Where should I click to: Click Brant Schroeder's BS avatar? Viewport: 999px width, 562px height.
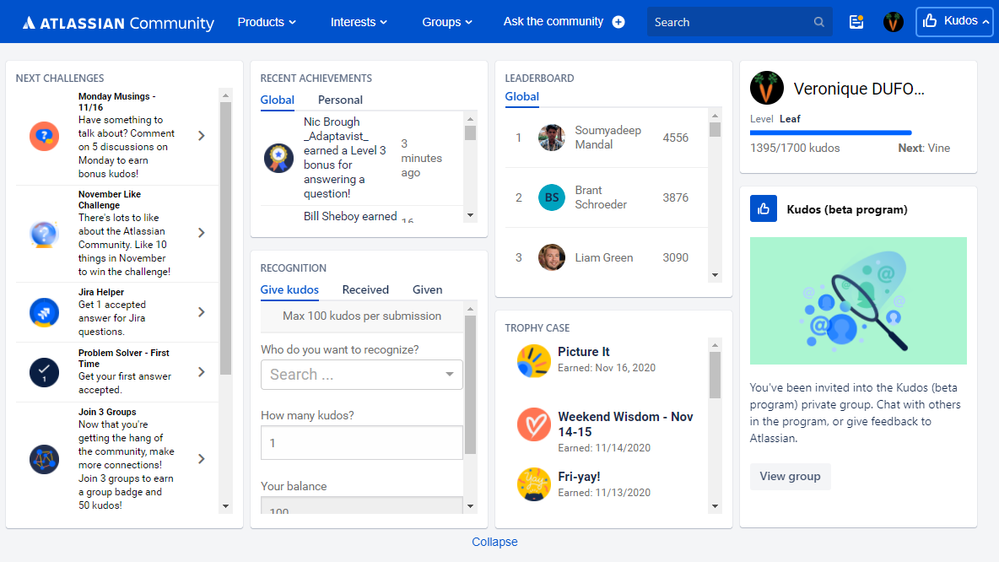point(551,198)
